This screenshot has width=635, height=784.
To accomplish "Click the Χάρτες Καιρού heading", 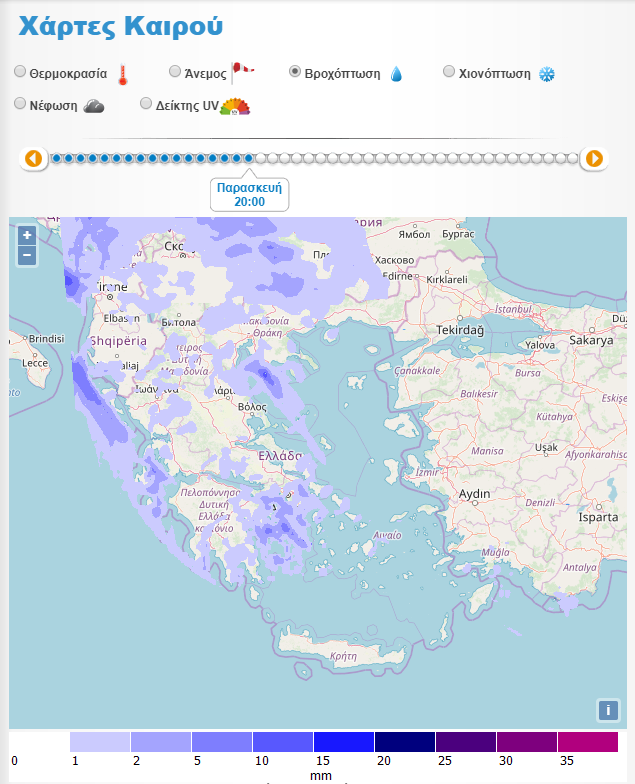I will click(120, 27).
